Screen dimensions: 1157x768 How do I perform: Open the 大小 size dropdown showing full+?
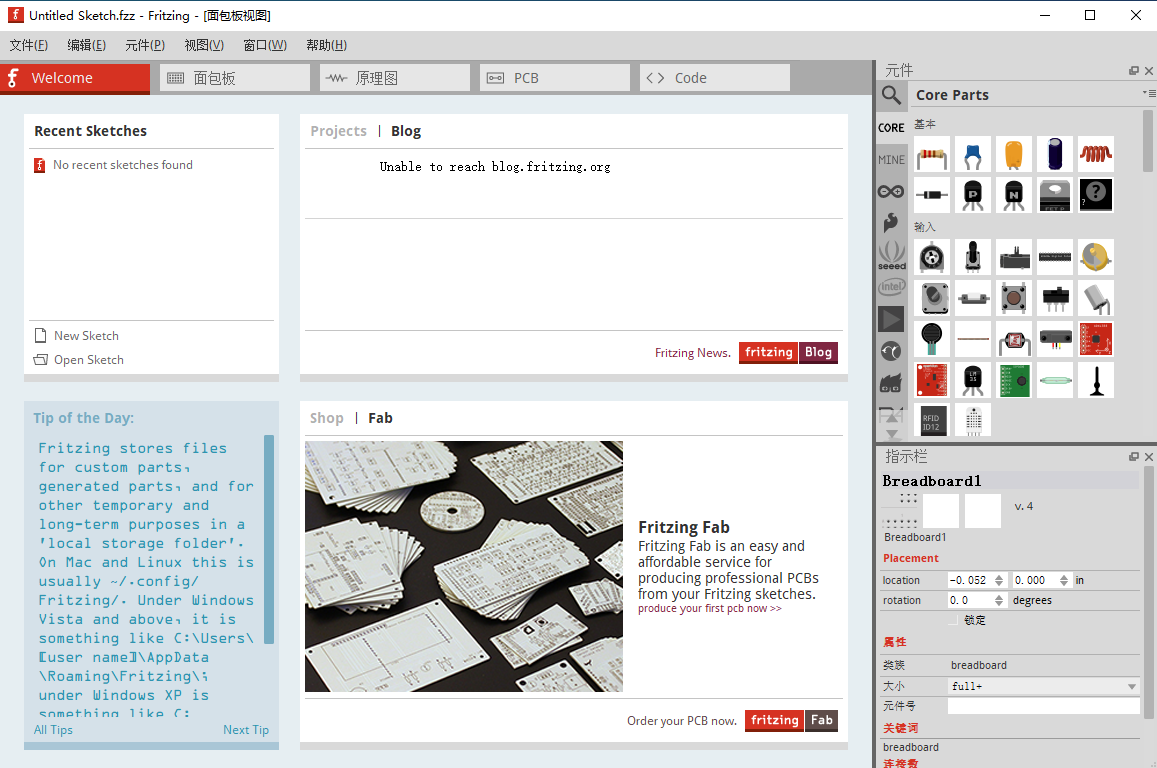coord(1043,686)
